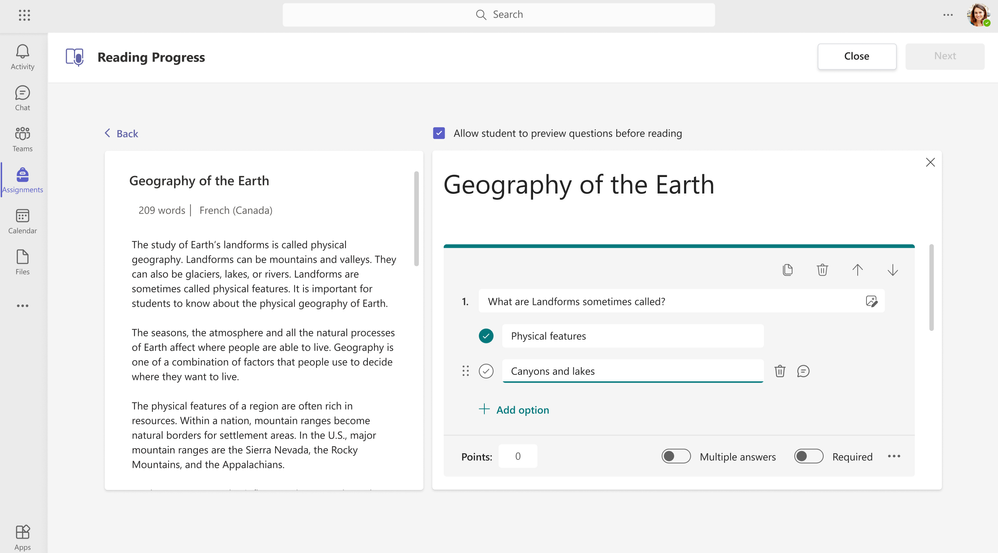998x553 pixels.
Task: Turn on the Required toggle
Action: pyautogui.click(x=808, y=456)
